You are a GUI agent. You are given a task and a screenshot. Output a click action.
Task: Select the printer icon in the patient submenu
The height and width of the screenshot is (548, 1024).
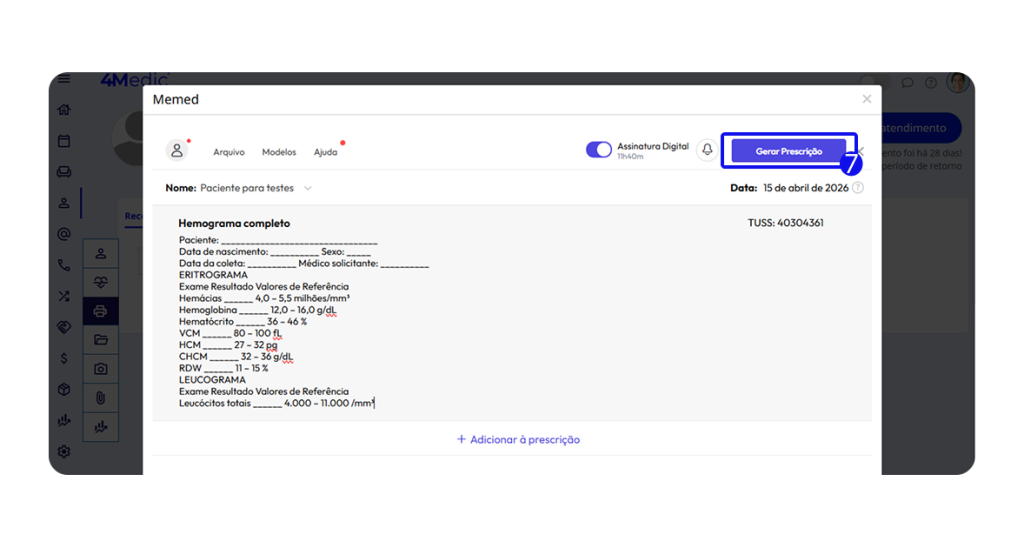tap(100, 311)
